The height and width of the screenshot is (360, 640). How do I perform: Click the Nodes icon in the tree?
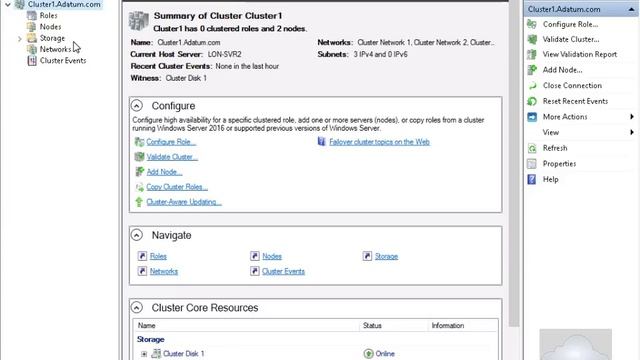point(31,27)
